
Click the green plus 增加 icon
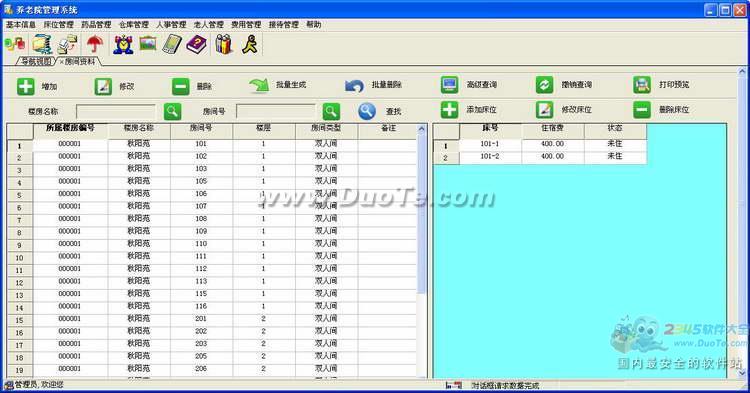[25, 87]
